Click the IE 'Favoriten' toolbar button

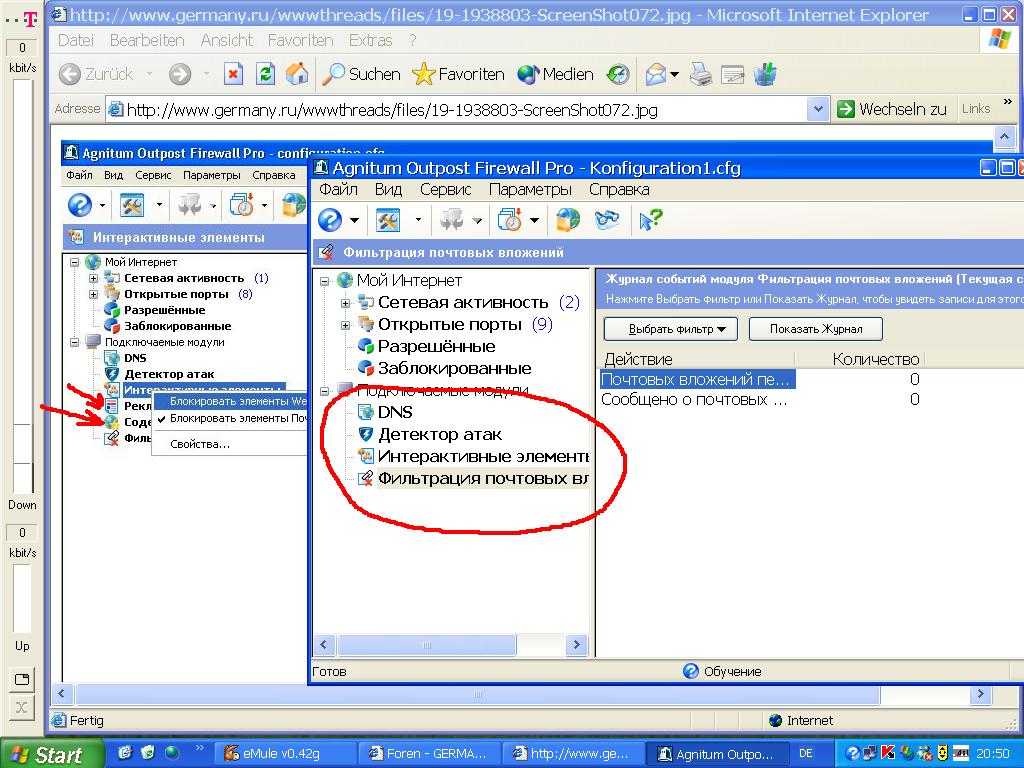(x=458, y=74)
